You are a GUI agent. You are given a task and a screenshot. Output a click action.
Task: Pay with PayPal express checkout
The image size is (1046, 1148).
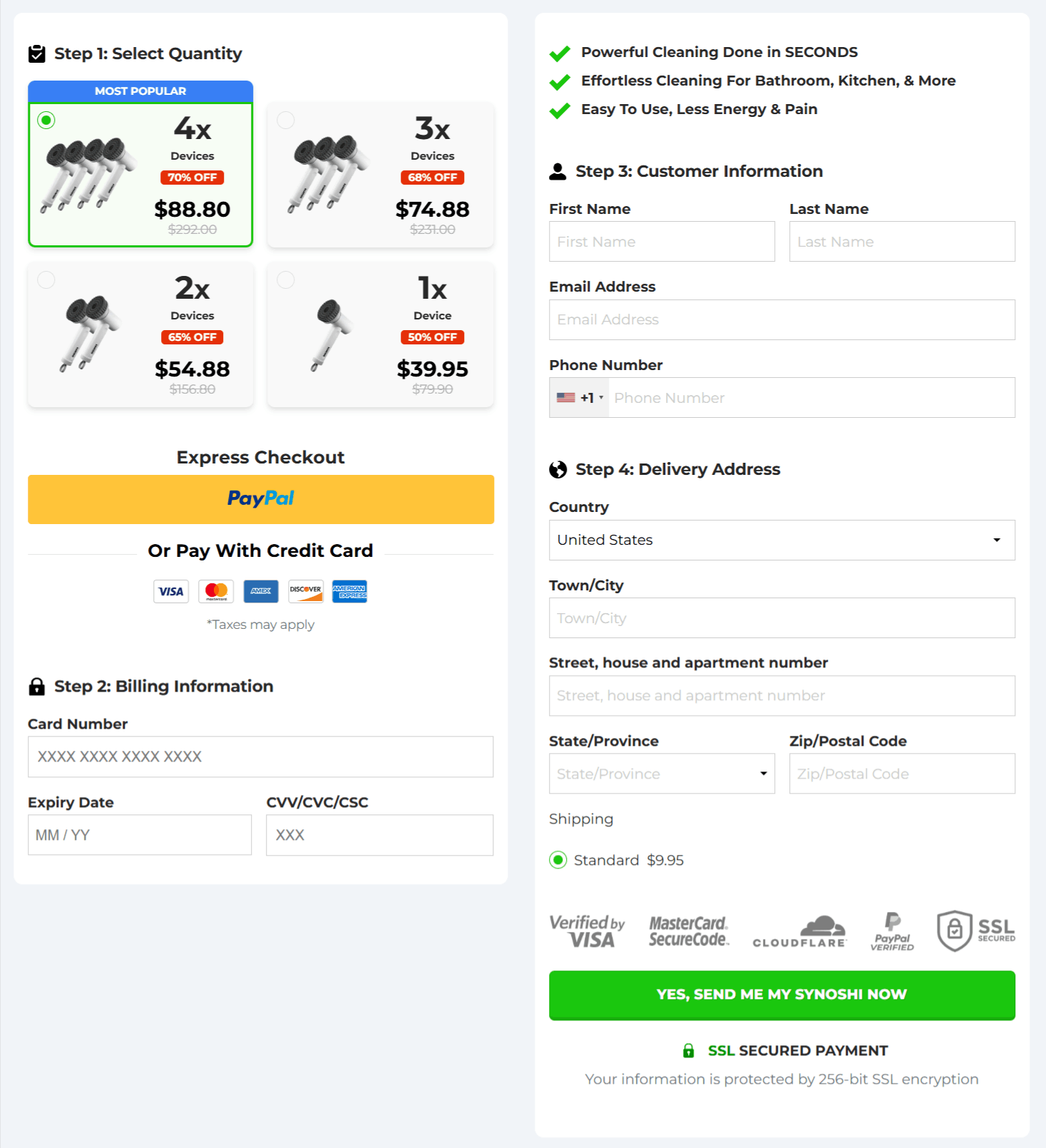point(260,499)
